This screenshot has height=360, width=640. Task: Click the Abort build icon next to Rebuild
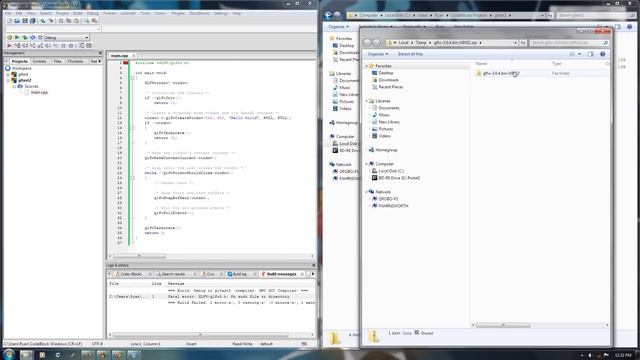click(x=40, y=38)
